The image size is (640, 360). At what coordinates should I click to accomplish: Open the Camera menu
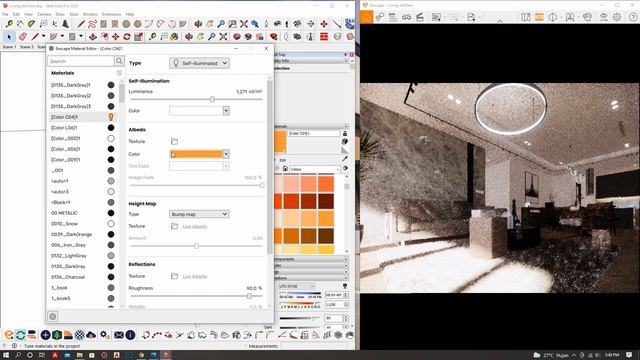[x=44, y=14]
